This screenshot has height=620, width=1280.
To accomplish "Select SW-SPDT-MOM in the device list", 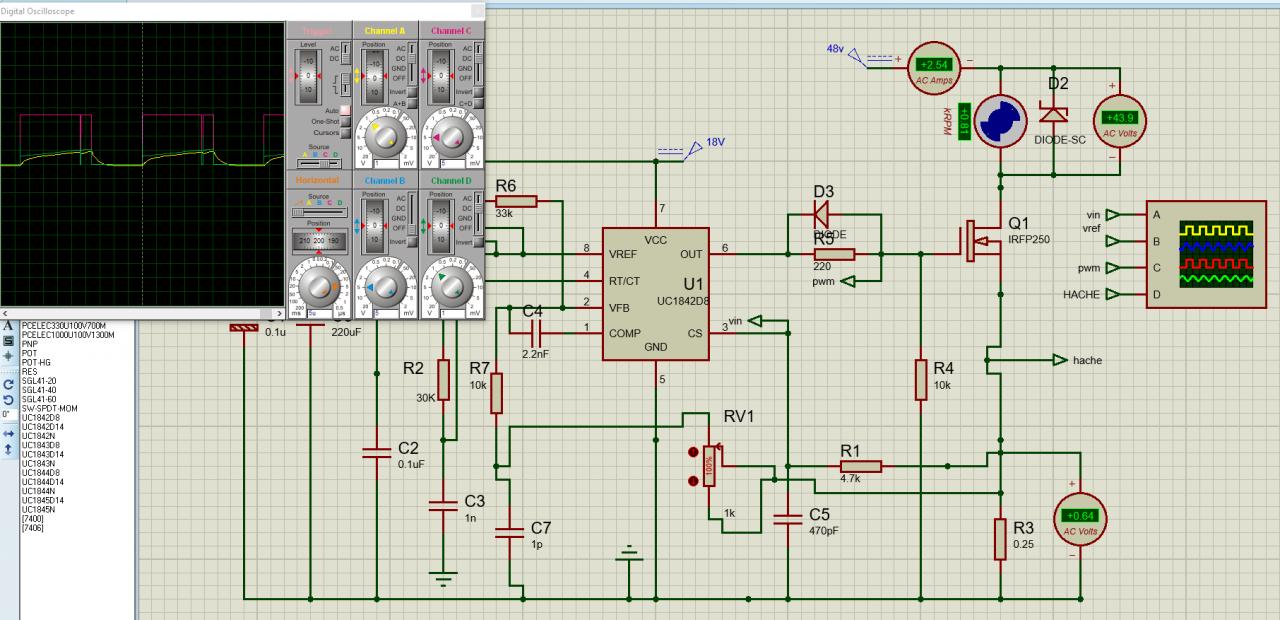I will [x=49, y=408].
